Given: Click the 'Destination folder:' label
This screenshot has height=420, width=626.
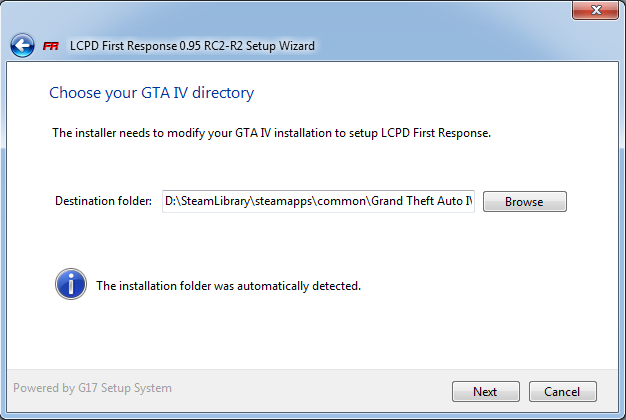Looking at the screenshot, I should point(103,201).
